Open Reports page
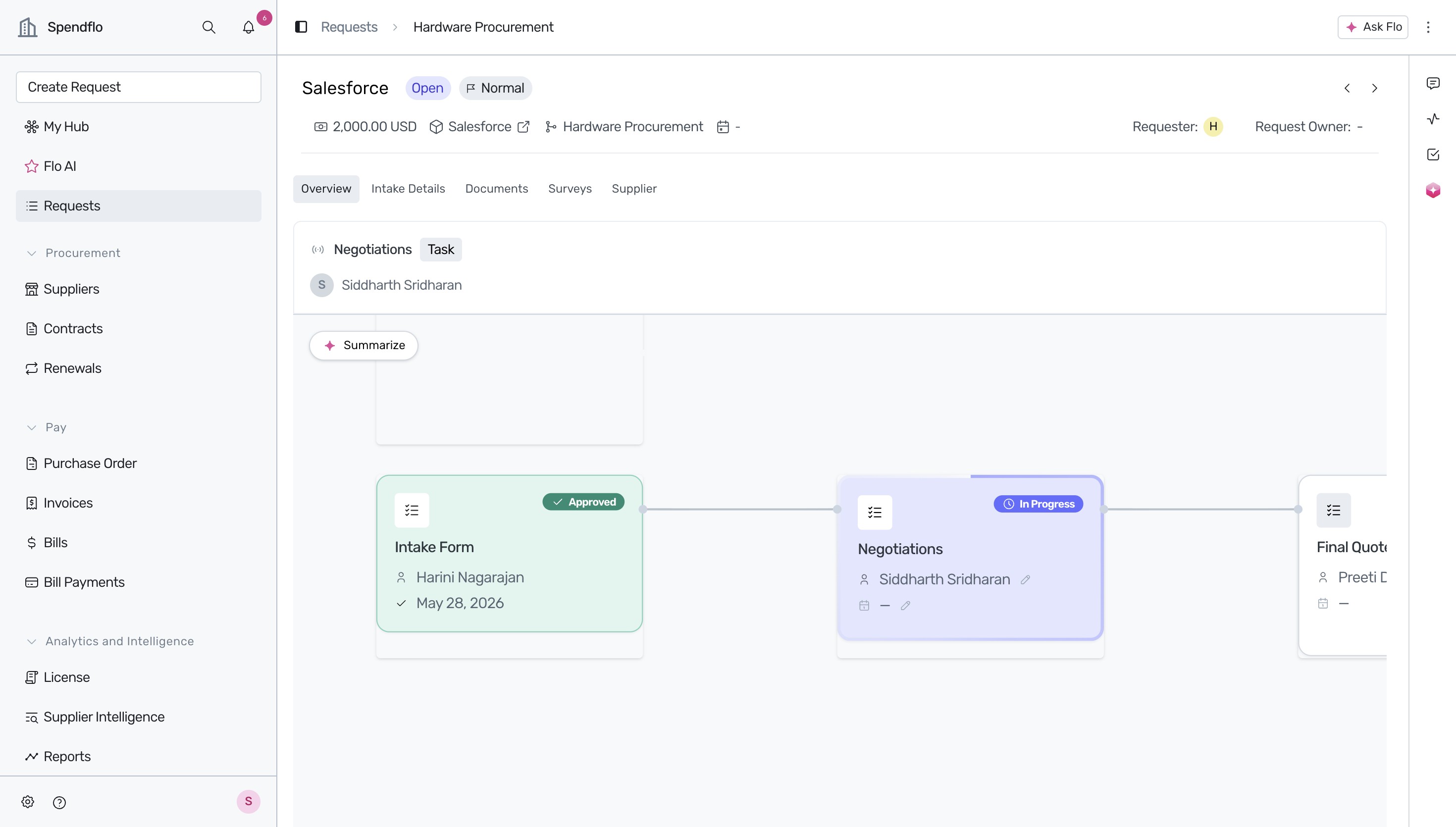This screenshot has width=1456, height=827. [x=139, y=757]
